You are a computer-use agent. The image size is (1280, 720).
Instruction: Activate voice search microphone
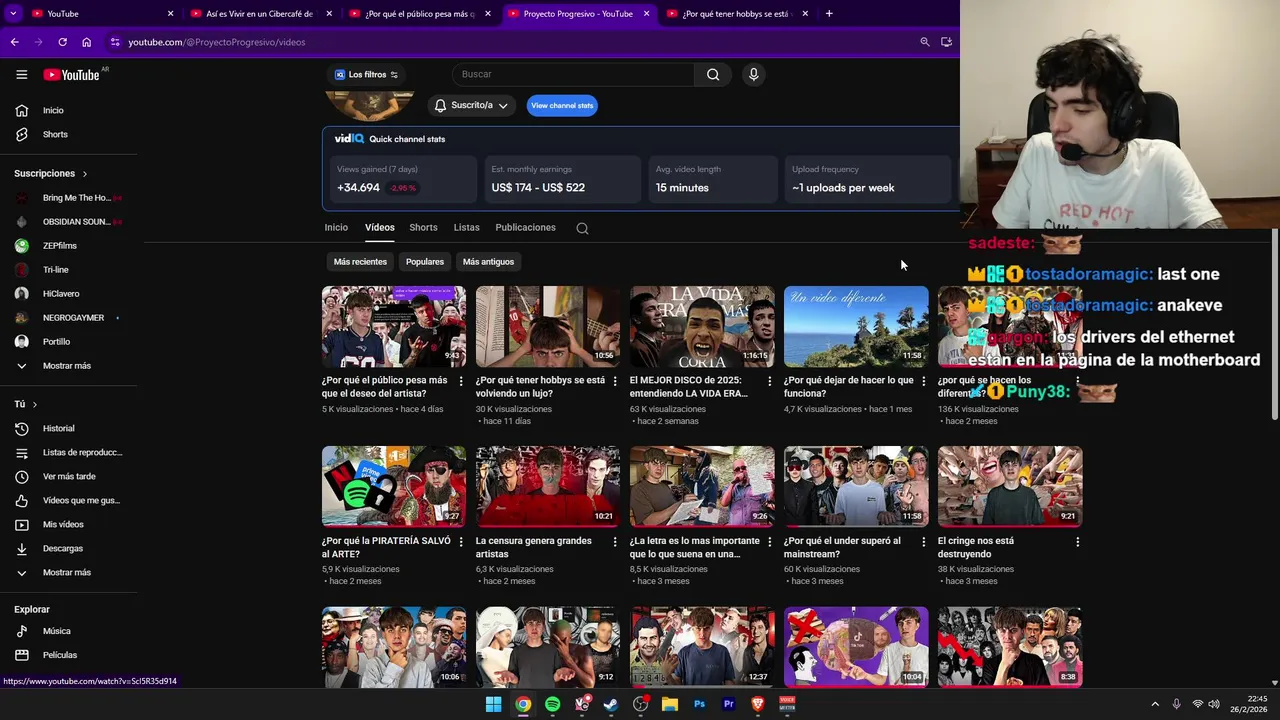[754, 74]
